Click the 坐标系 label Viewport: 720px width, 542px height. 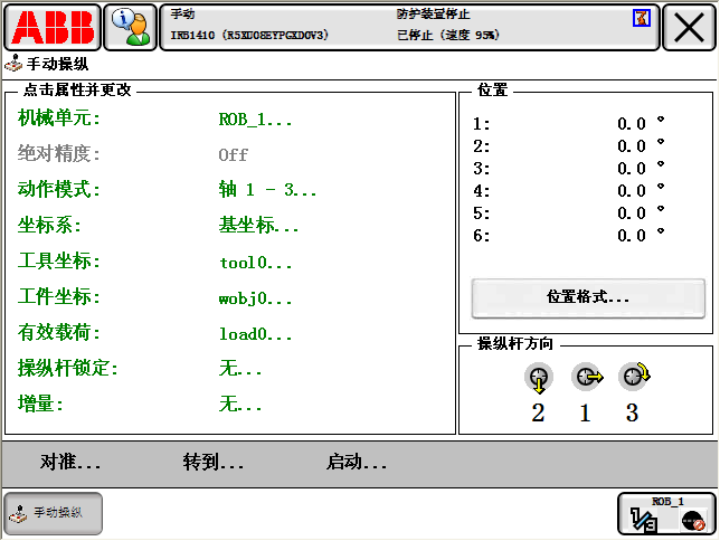pos(49,225)
